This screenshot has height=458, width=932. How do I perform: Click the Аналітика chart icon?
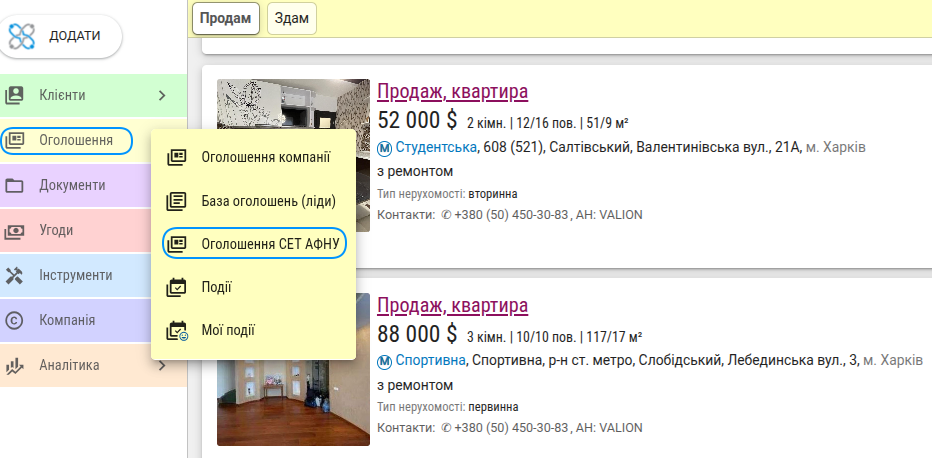(15, 366)
